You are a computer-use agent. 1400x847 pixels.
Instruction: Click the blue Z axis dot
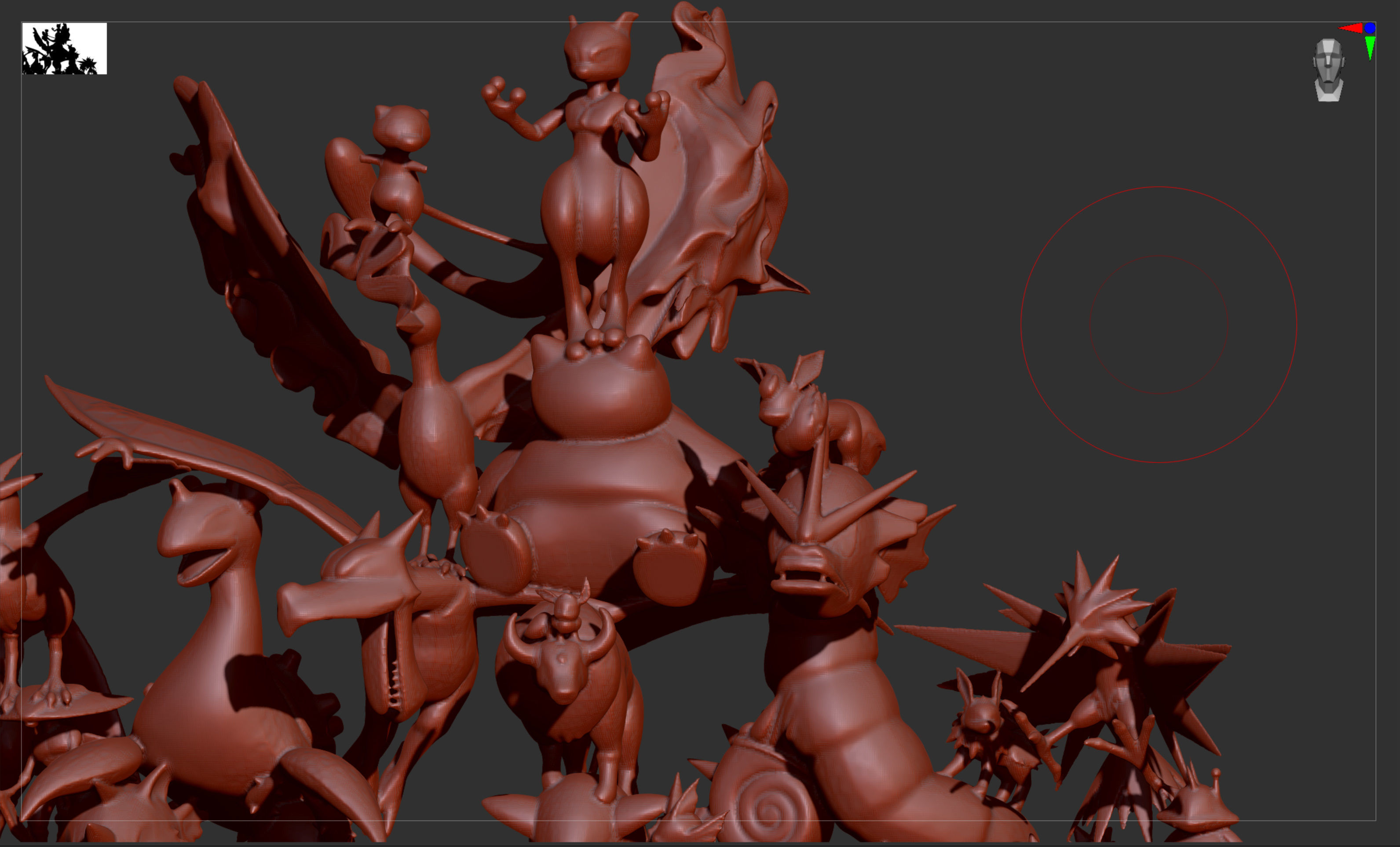1370,28
